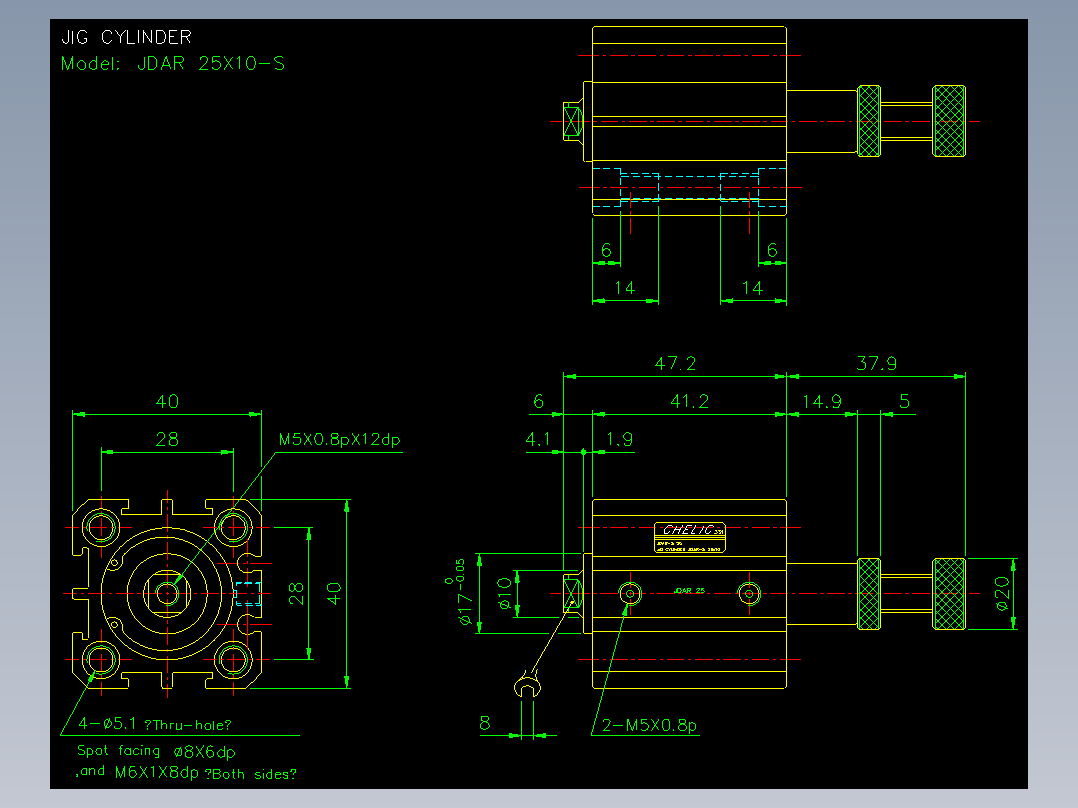
Task: Select the 'and M6X1X8dp ?Both sides?' note
Action: point(186,773)
